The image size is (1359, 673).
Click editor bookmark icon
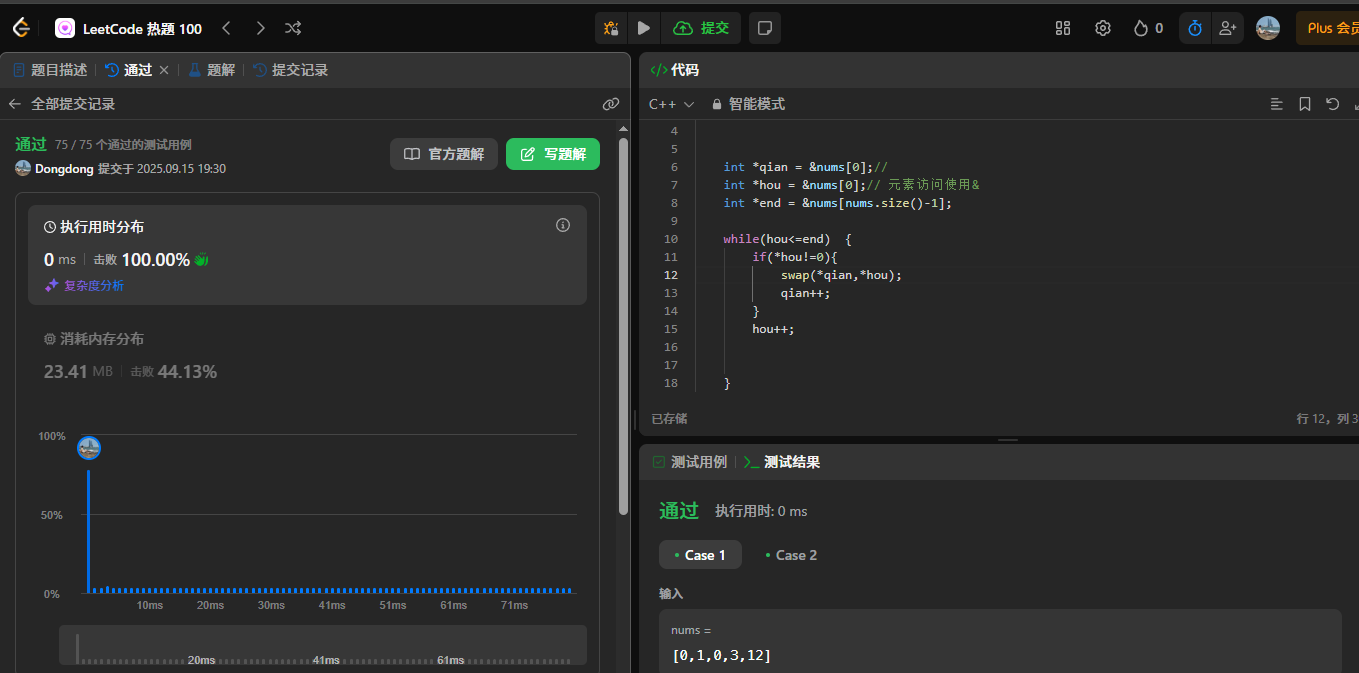(x=1305, y=104)
